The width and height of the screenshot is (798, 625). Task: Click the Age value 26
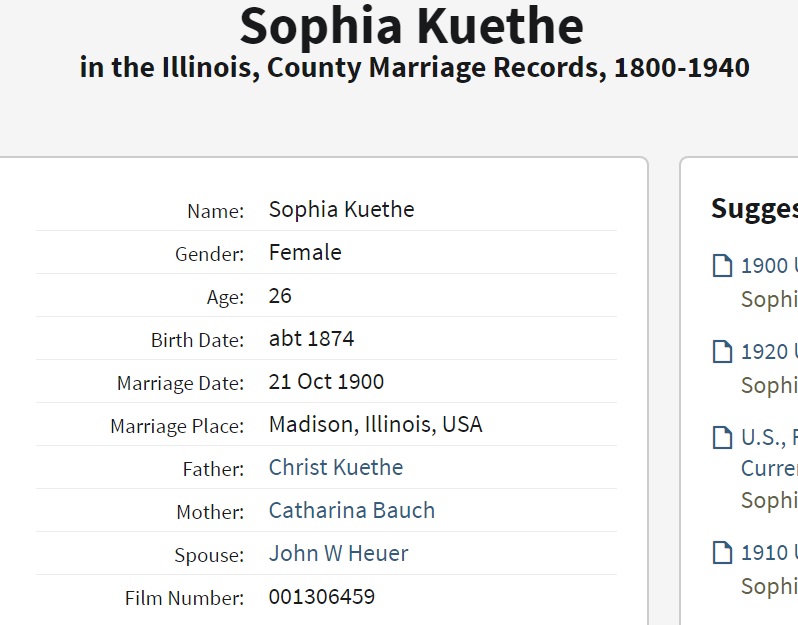[x=280, y=296]
